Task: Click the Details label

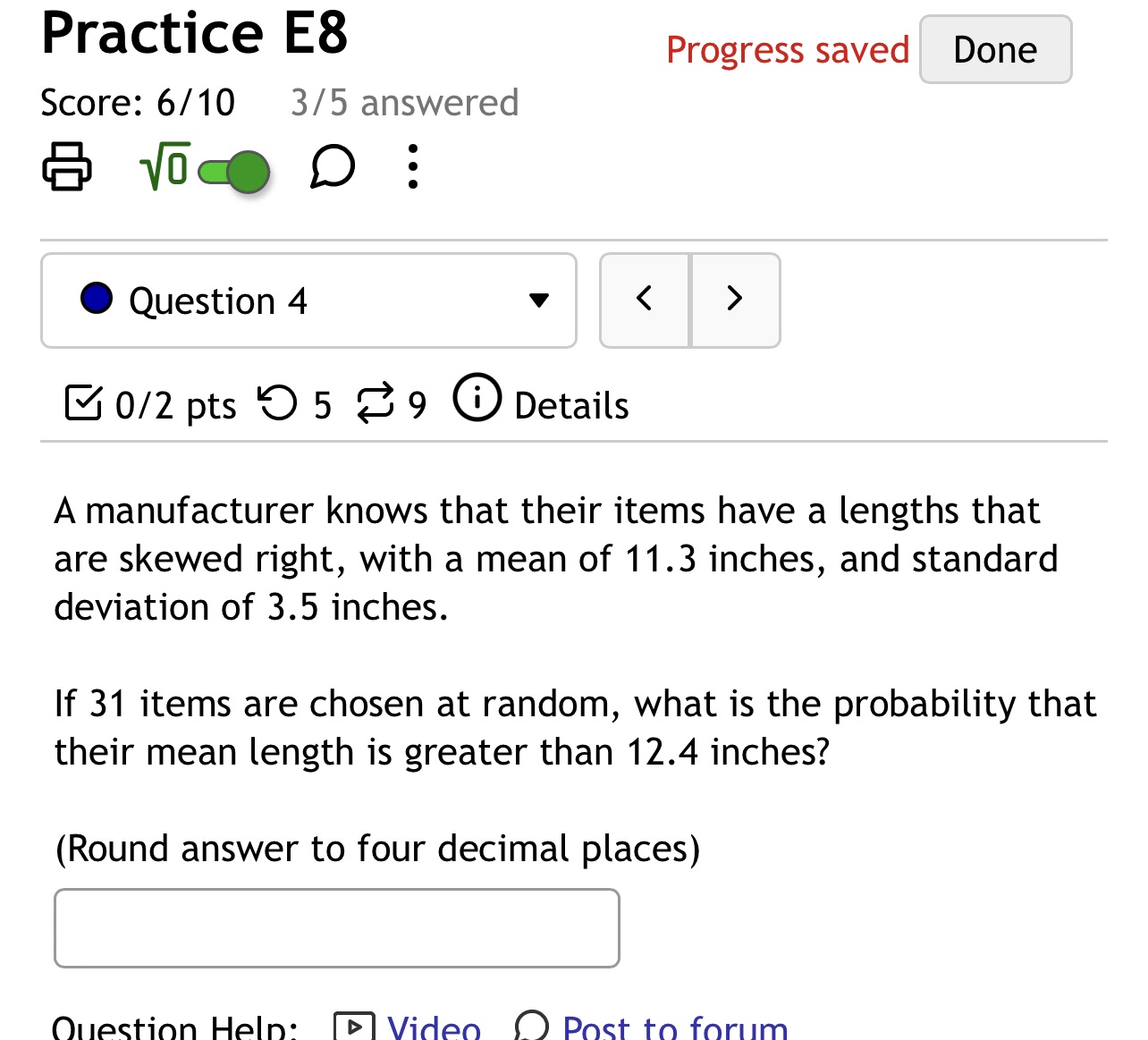Action: click(x=570, y=405)
